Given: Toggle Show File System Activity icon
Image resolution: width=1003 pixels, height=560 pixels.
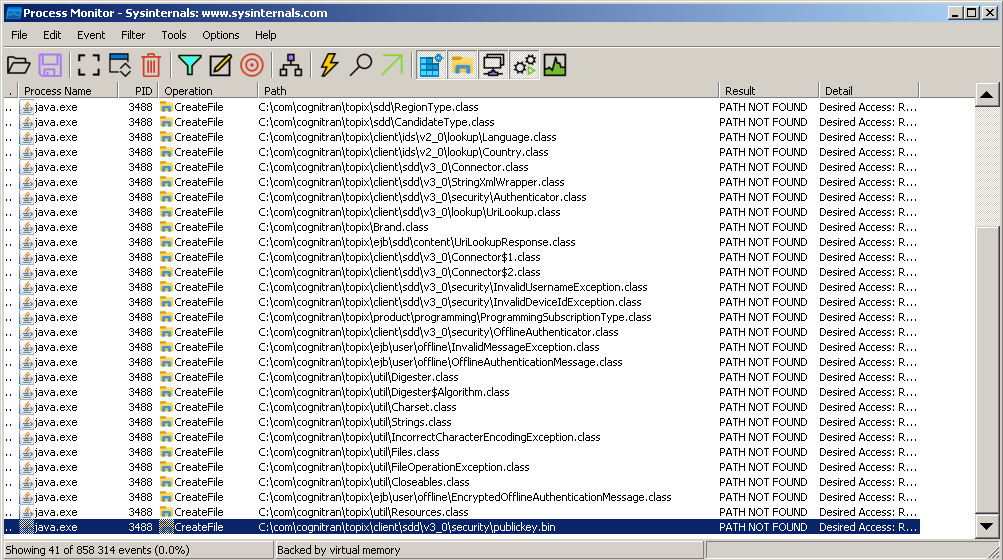Looking at the screenshot, I should pyautogui.click(x=462, y=65).
